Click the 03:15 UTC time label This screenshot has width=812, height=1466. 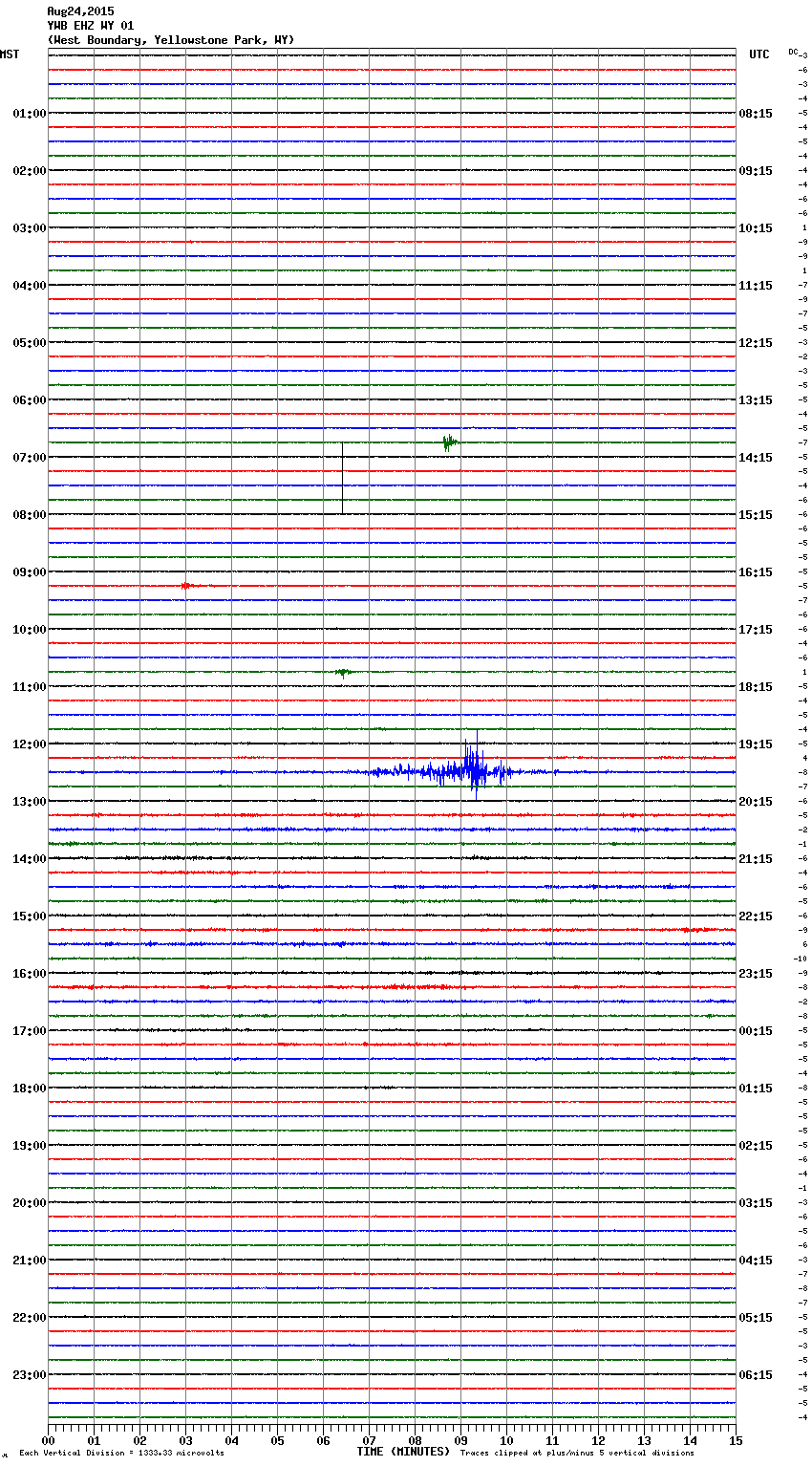[756, 1202]
